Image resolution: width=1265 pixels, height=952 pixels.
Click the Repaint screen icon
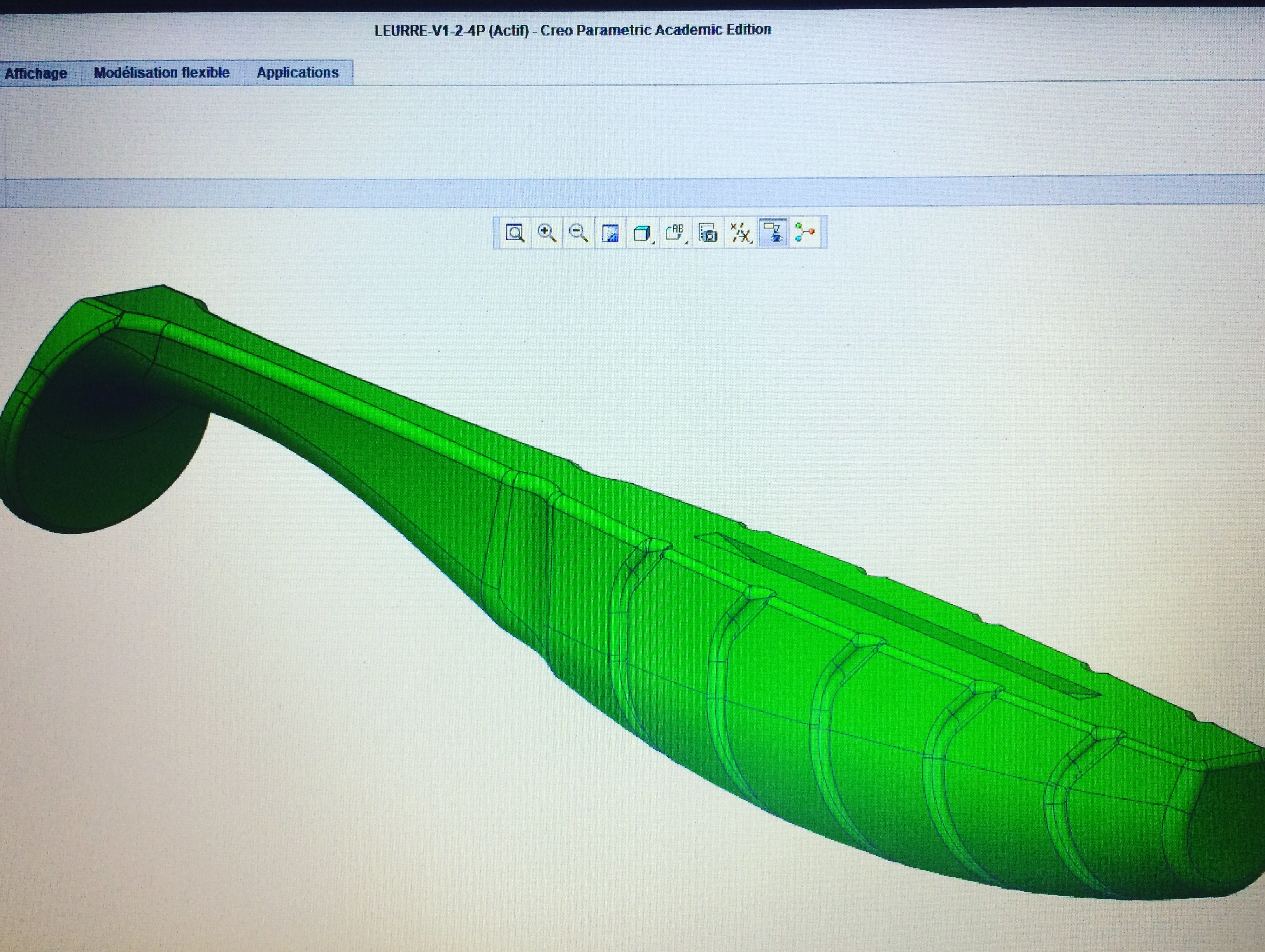[x=611, y=233]
